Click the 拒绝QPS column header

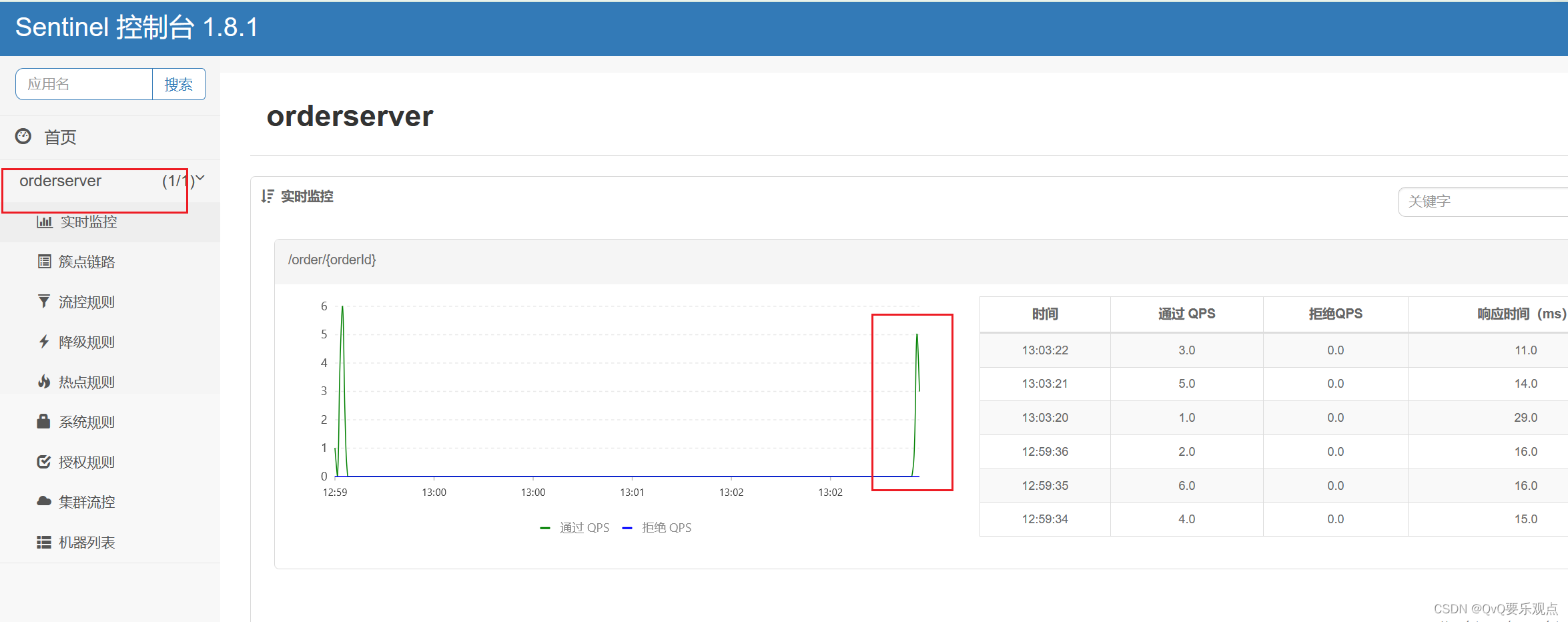click(x=1335, y=314)
